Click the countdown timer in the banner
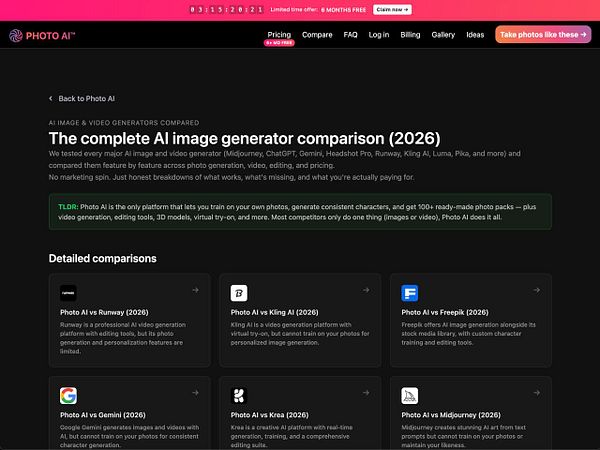This screenshot has height=450, width=600. 227,10
